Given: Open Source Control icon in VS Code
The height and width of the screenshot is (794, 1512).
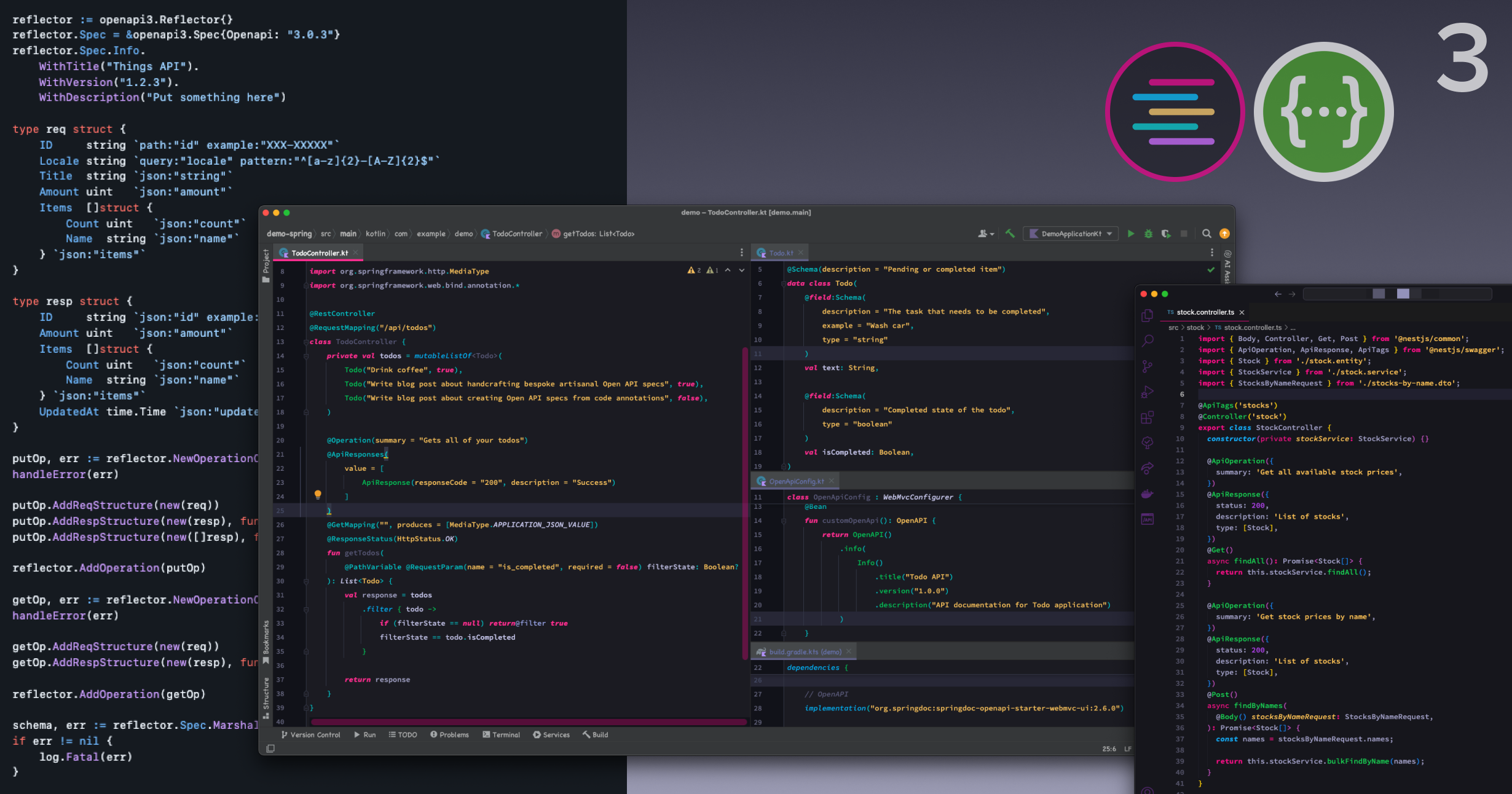Looking at the screenshot, I should click(x=1147, y=366).
